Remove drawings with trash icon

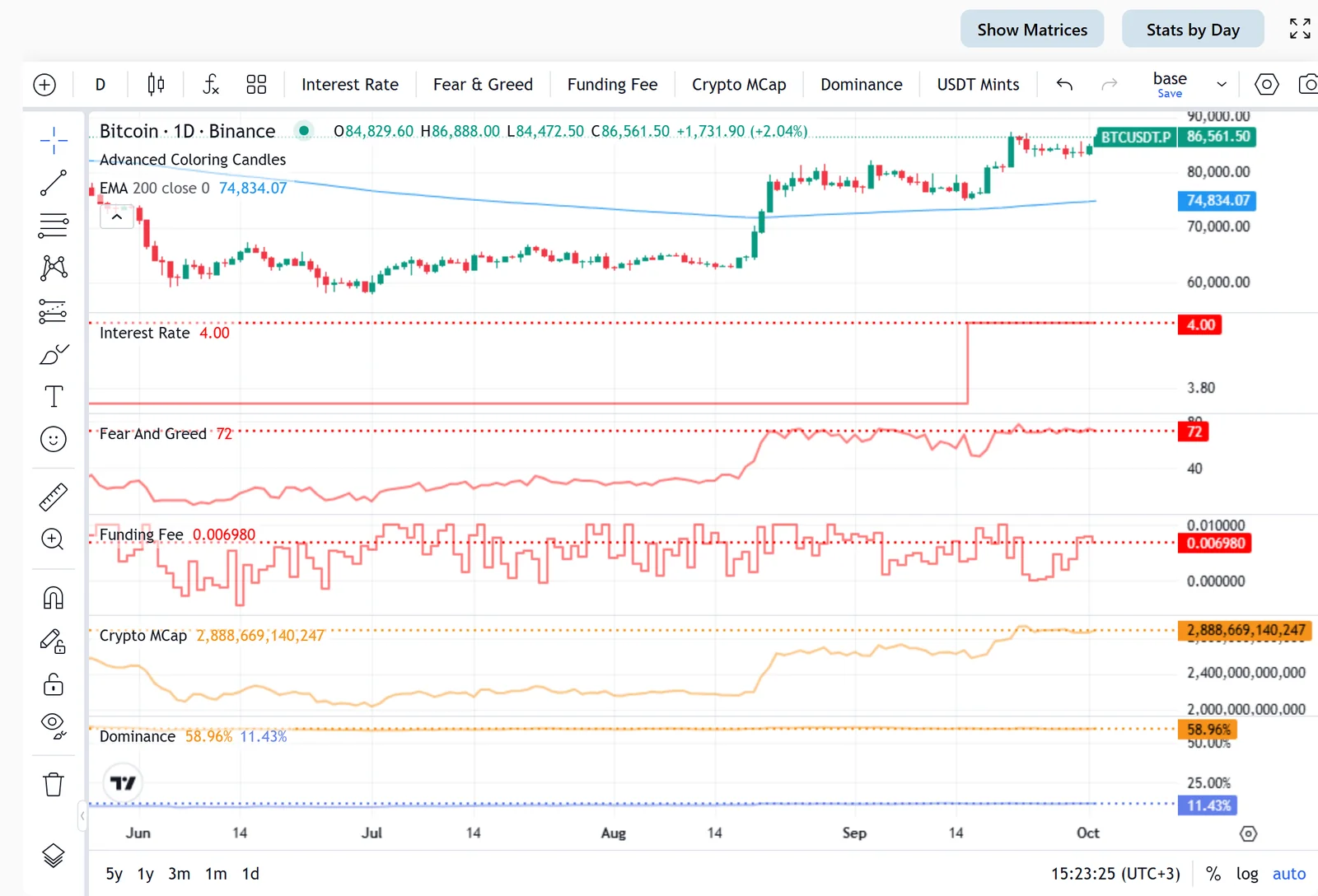tap(54, 784)
